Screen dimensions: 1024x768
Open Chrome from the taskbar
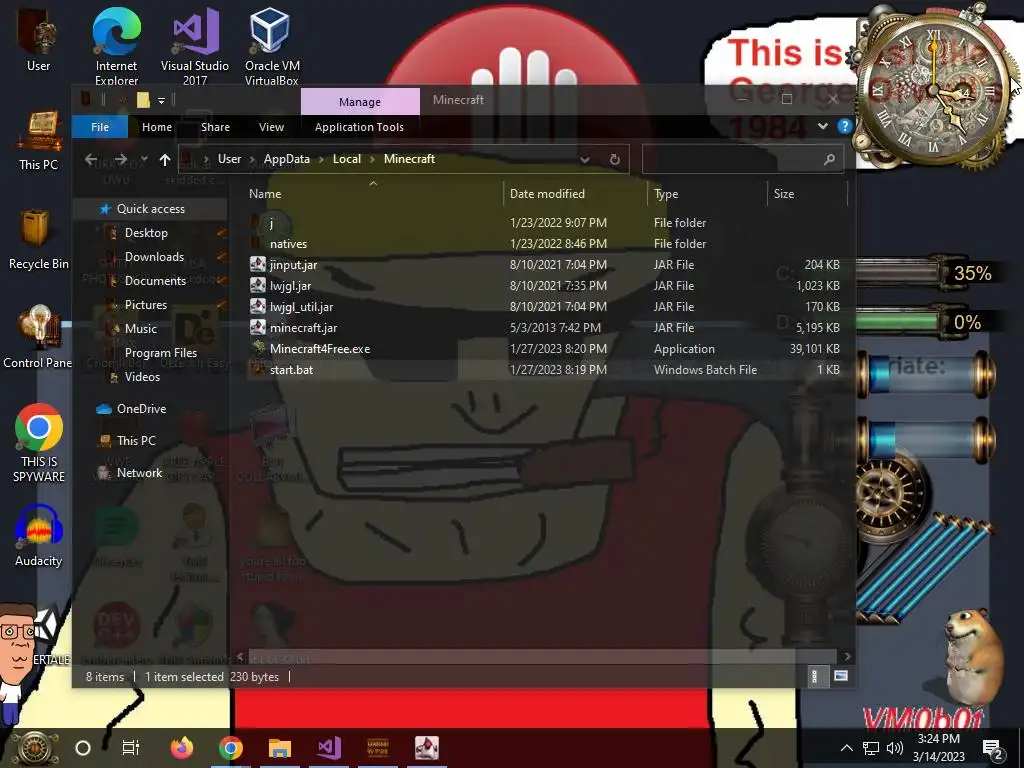[x=231, y=748]
